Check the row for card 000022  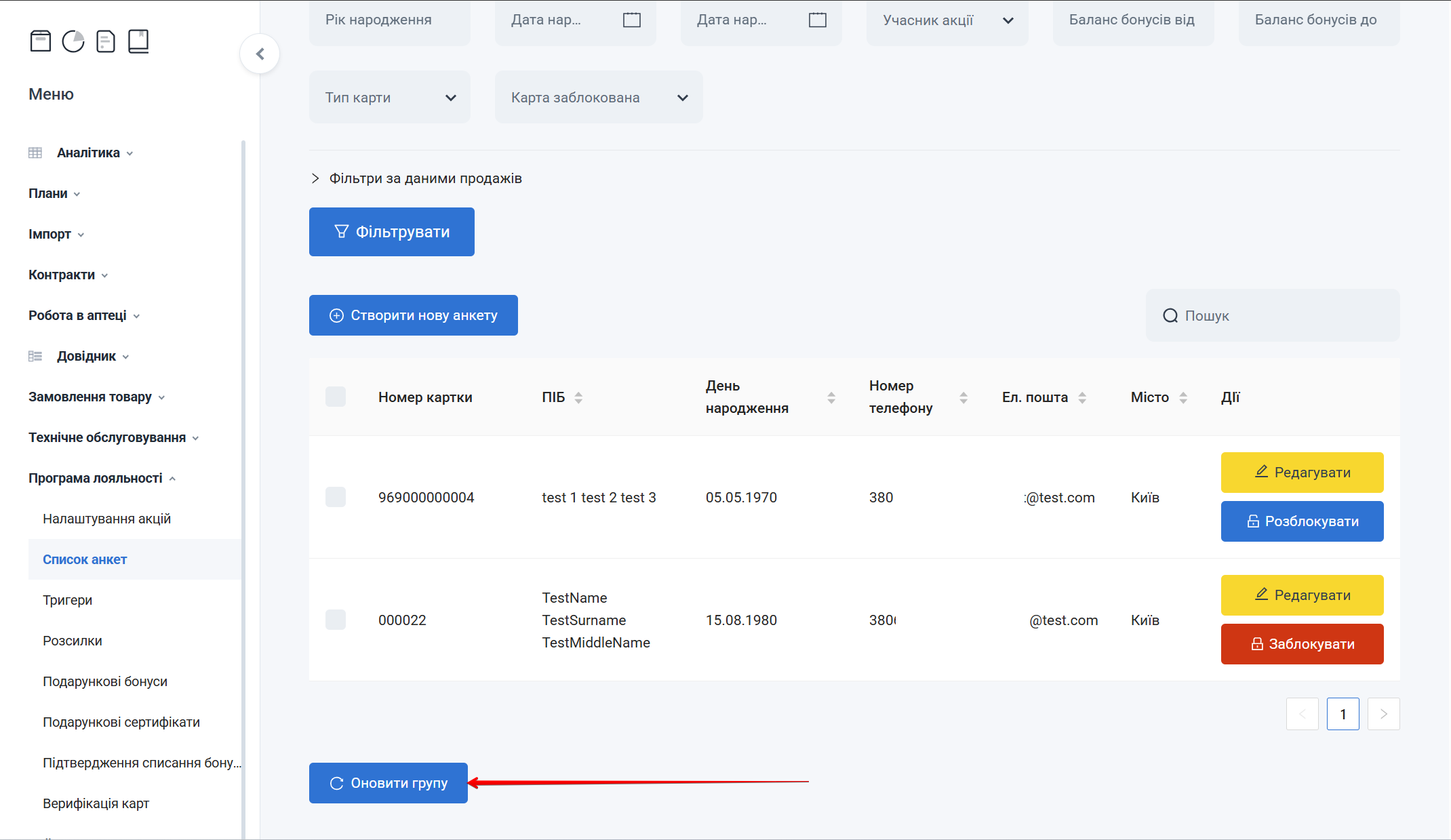[x=336, y=620]
